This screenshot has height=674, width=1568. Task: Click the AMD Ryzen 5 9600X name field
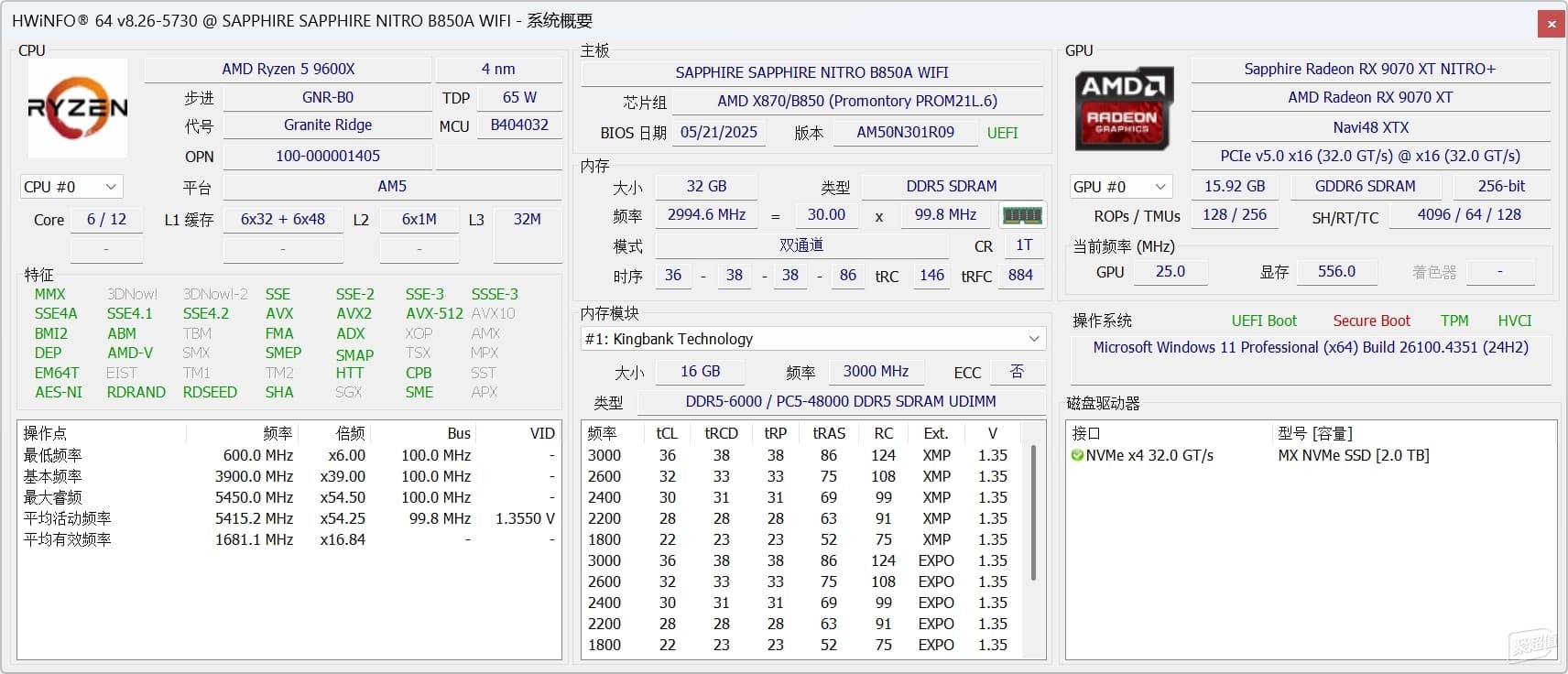[288, 69]
